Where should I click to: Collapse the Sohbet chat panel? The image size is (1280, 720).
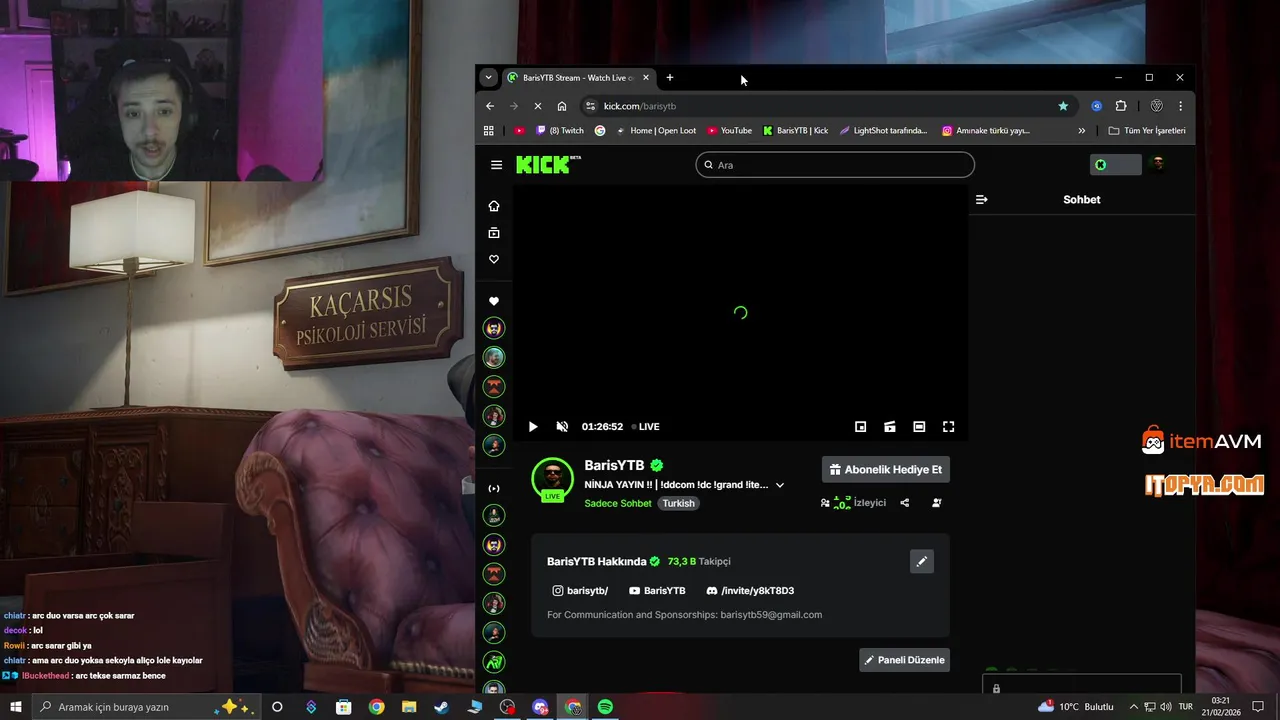click(982, 199)
